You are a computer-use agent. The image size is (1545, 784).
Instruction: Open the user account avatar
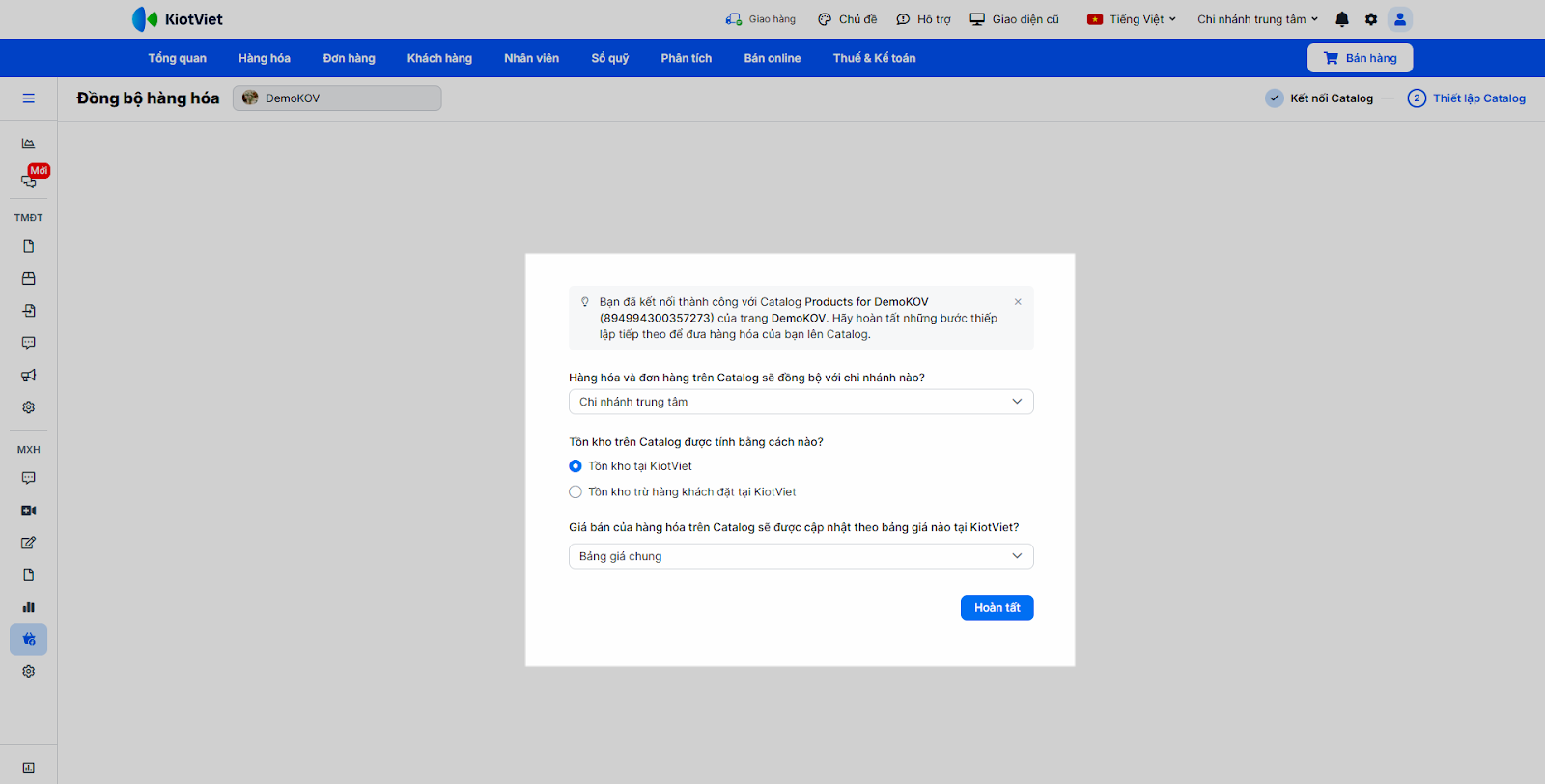[1400, 19]
